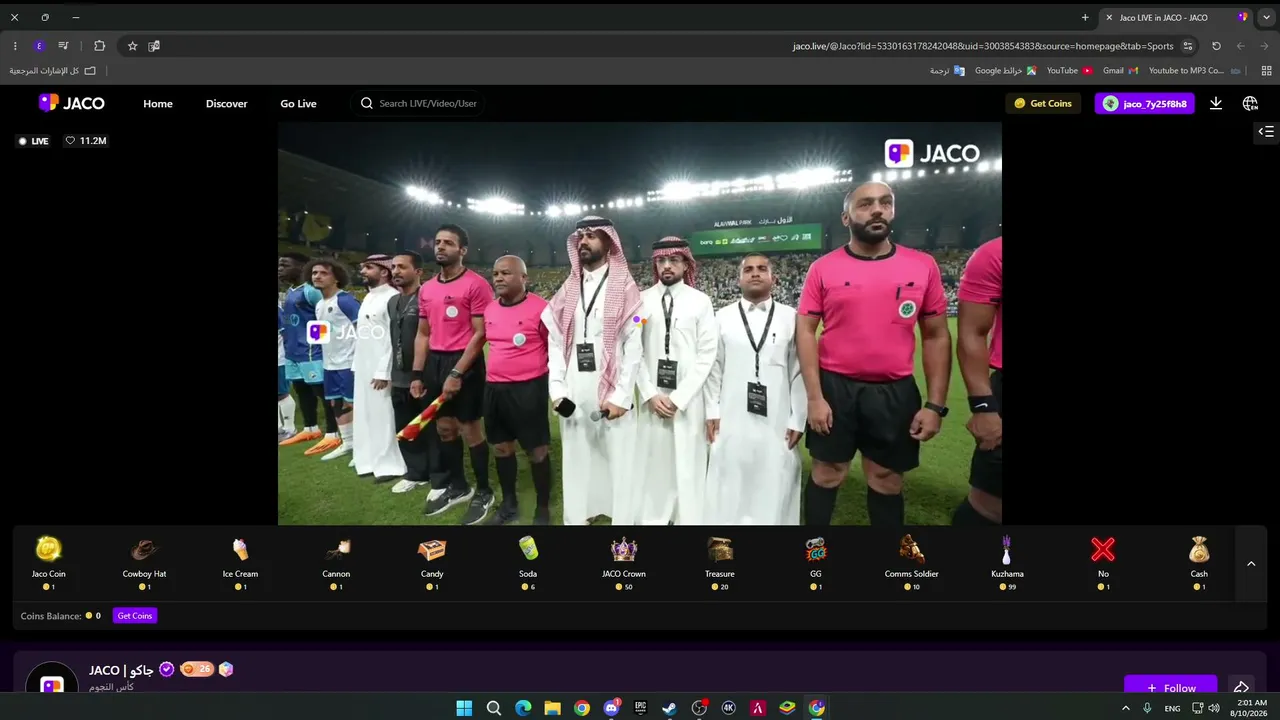This screenshot has height=720, width=1280.
Task: Launch Steam from the taskbar
Action: pos(670,708)
